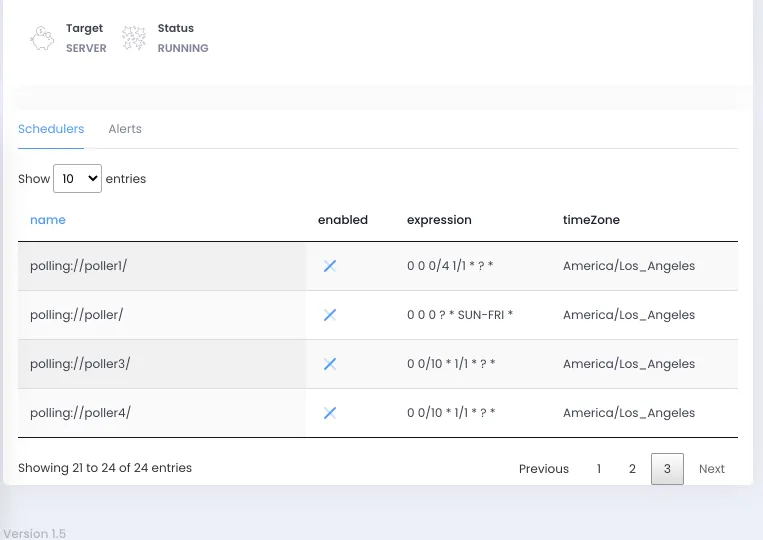Click the Showing 21 to 24 entries text
This screenshot has width=763, height=540.
point(105,468)
